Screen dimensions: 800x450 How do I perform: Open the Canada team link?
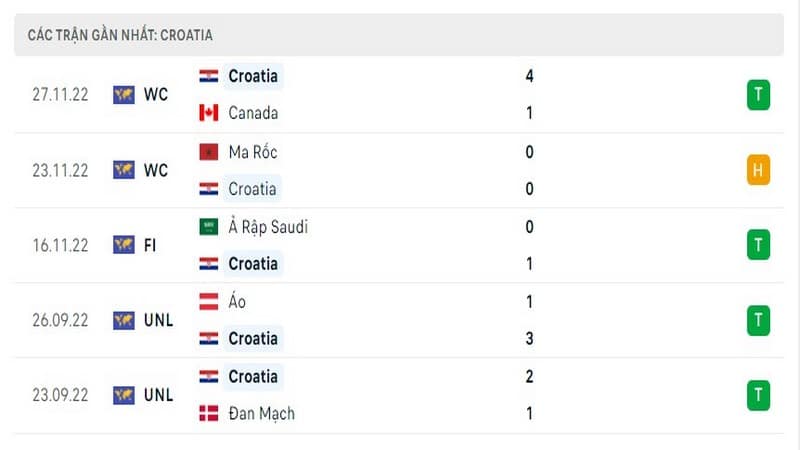click(x=253, y=113)
